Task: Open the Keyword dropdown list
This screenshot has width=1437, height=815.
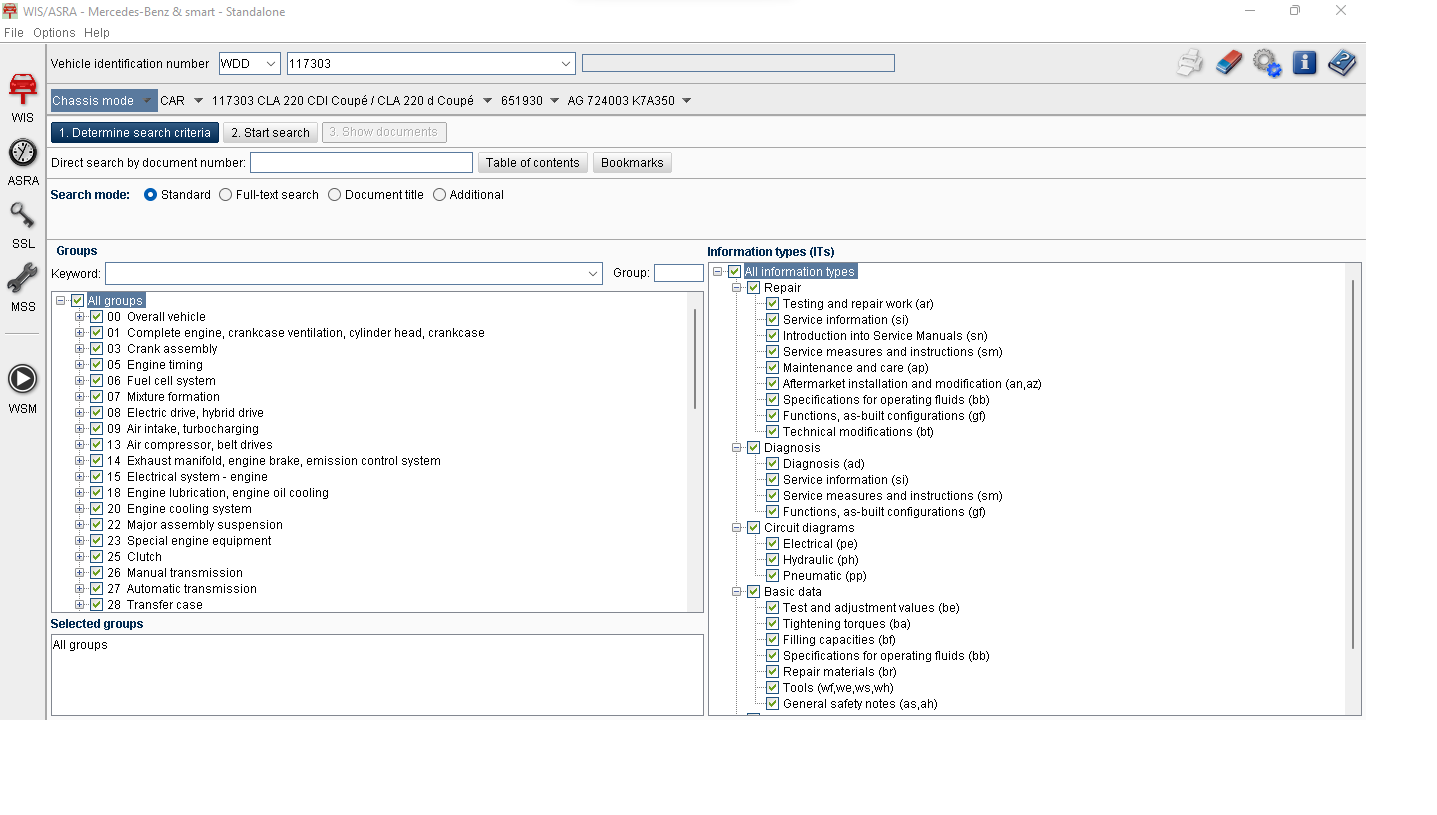Action: (593, 274)
